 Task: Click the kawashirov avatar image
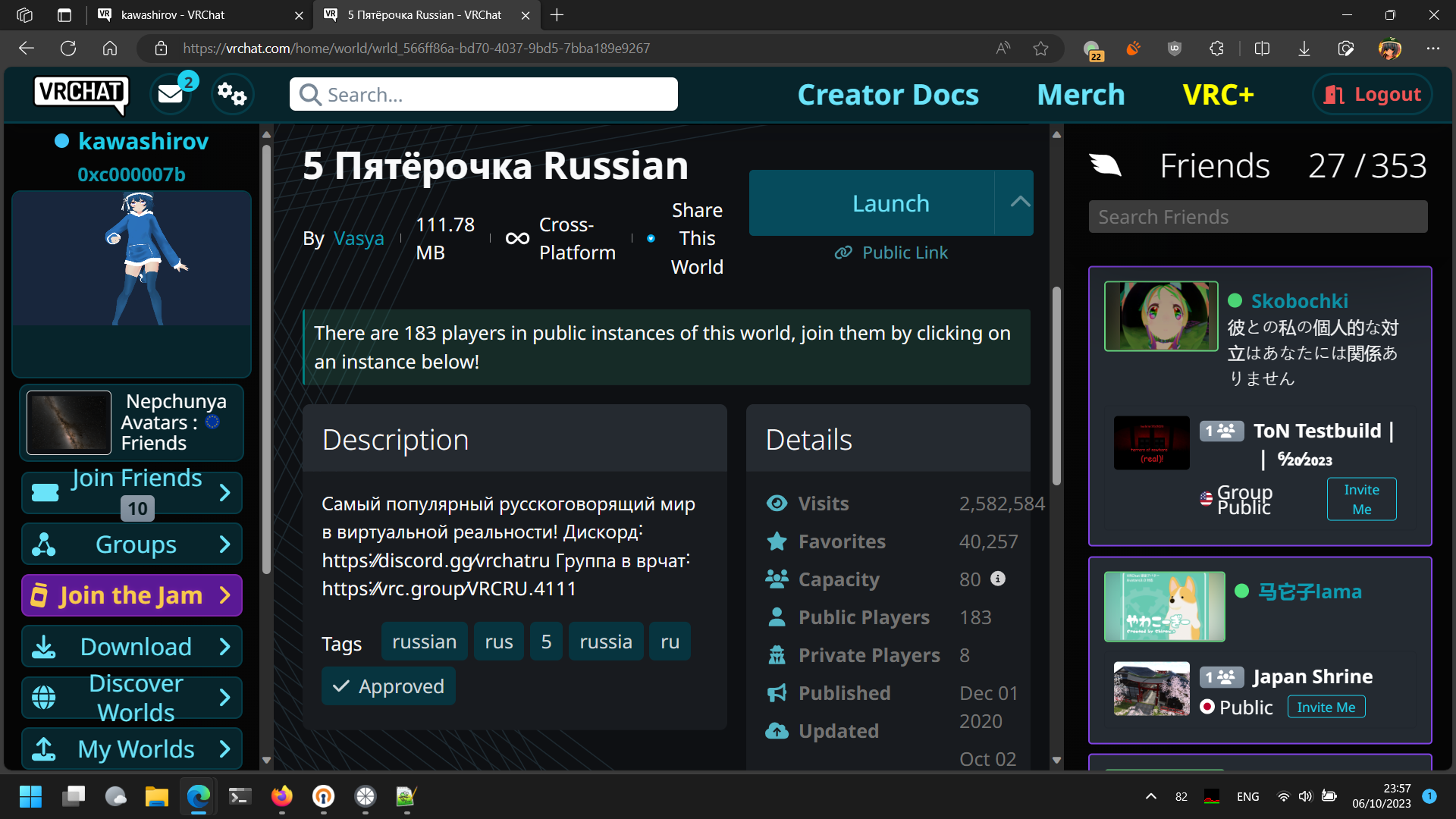132,259
